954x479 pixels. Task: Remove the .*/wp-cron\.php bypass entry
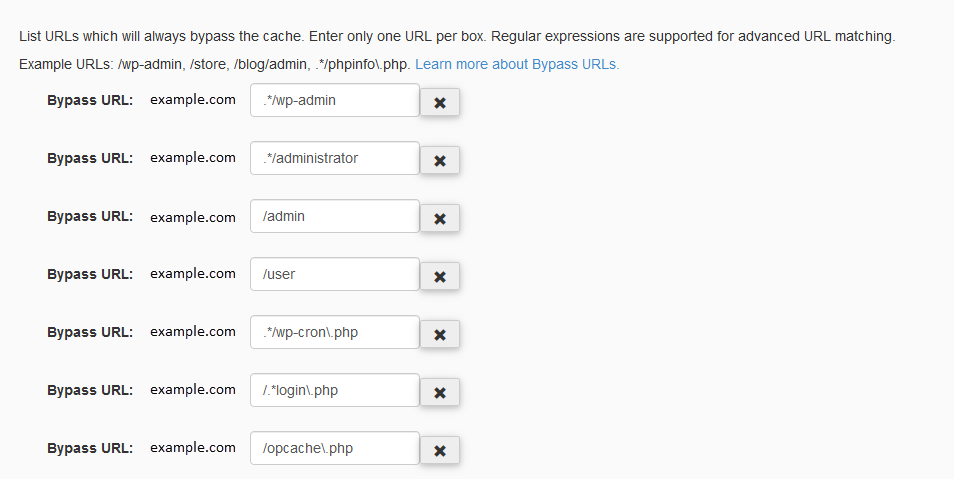click(x=439, y=334)
